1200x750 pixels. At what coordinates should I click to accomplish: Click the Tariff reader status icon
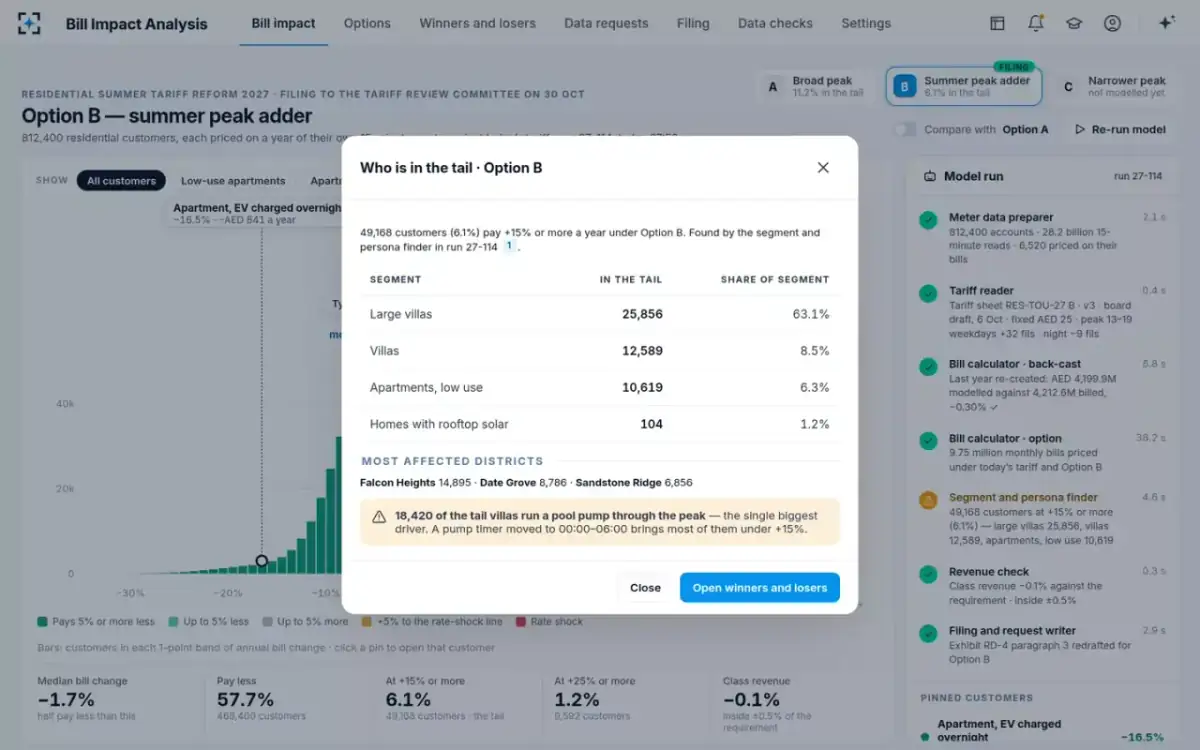click(929, 292)
